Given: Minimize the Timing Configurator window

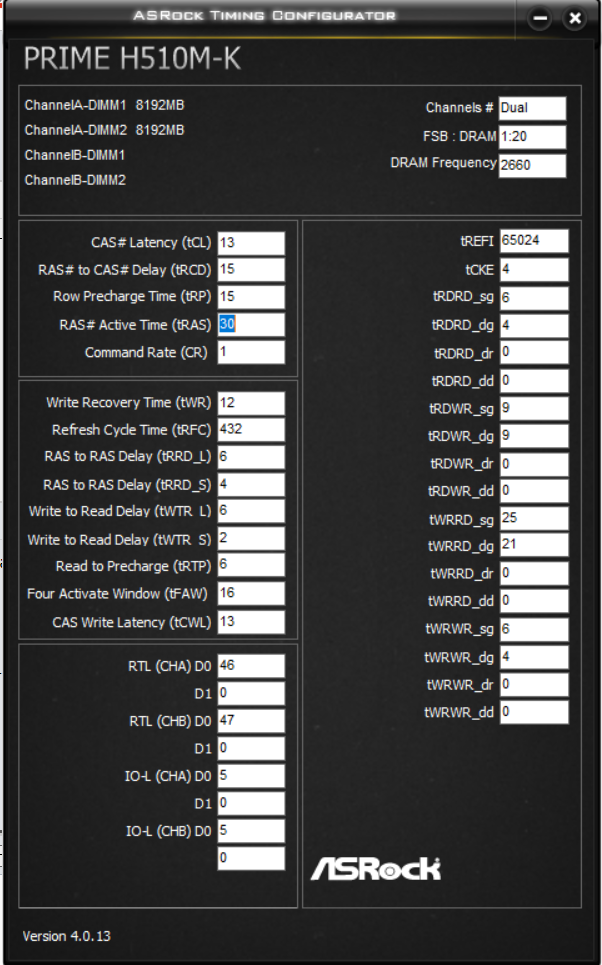Looking at the screenshot, I should pos(540,18).
